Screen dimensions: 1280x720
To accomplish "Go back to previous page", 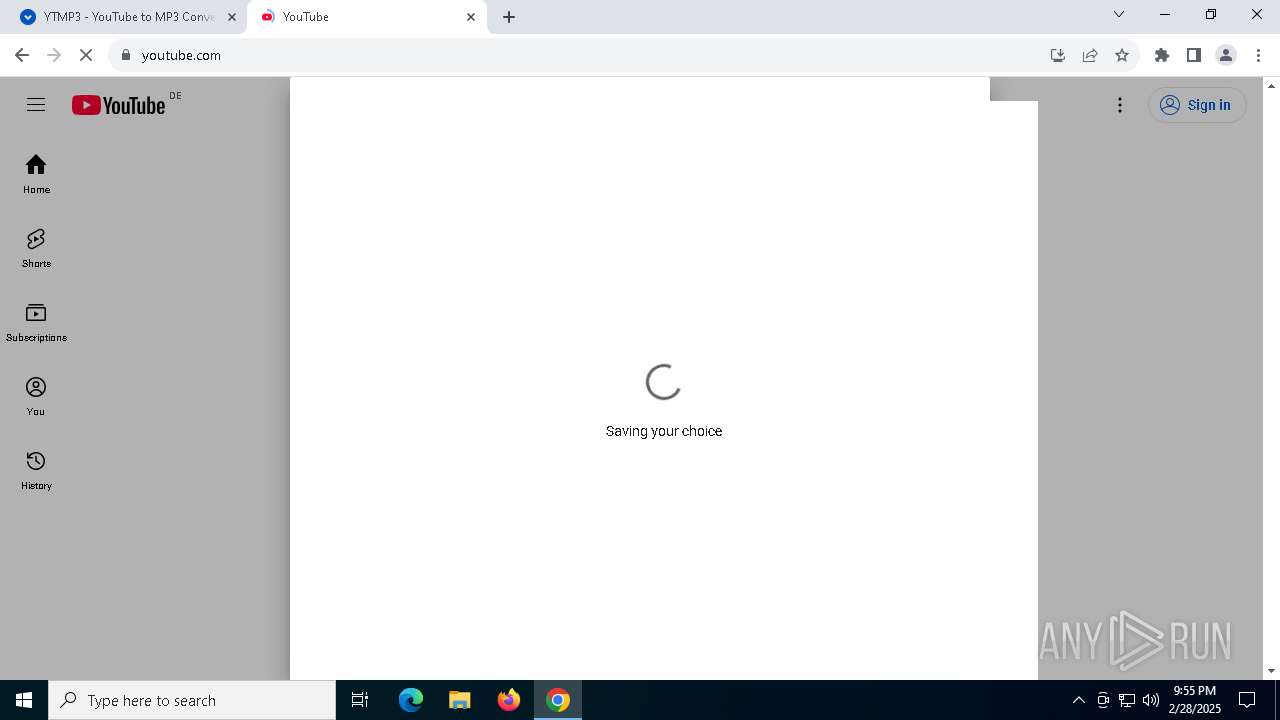I will (22, 55).
